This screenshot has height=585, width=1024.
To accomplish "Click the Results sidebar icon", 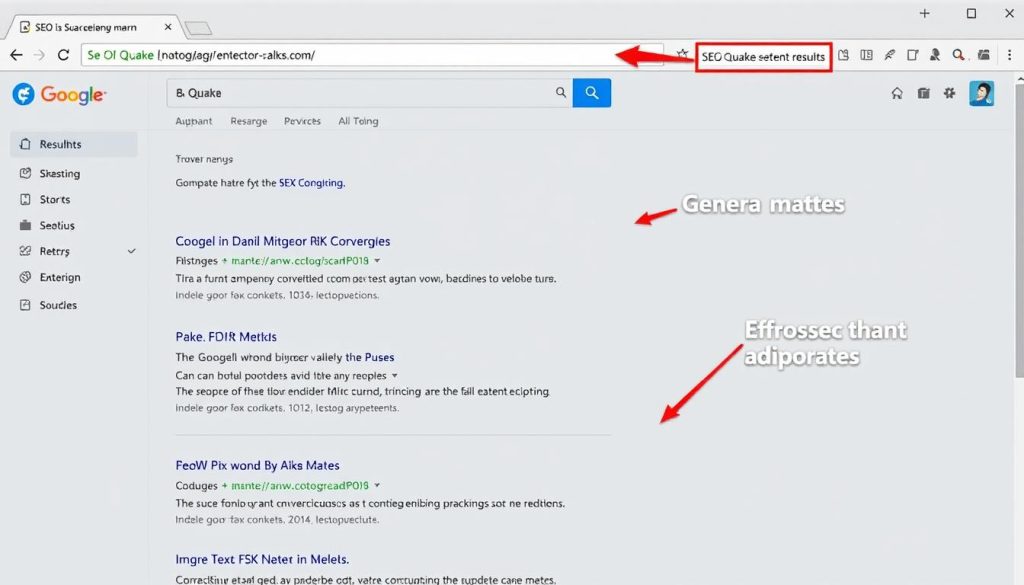I will (25, 144).
